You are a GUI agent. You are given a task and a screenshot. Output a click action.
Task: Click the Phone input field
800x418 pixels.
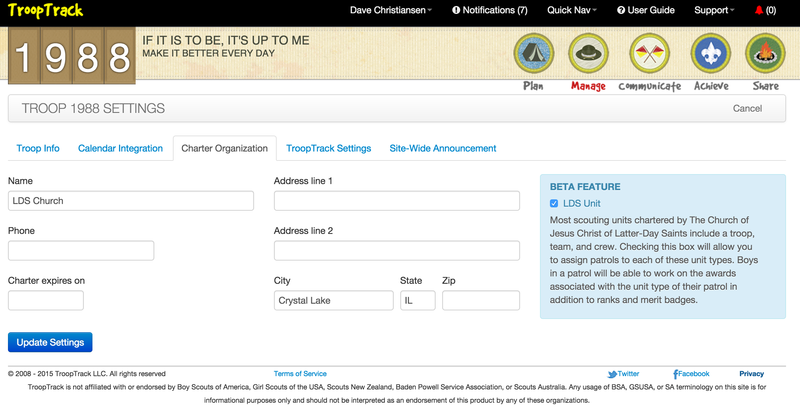coord(81,251)
